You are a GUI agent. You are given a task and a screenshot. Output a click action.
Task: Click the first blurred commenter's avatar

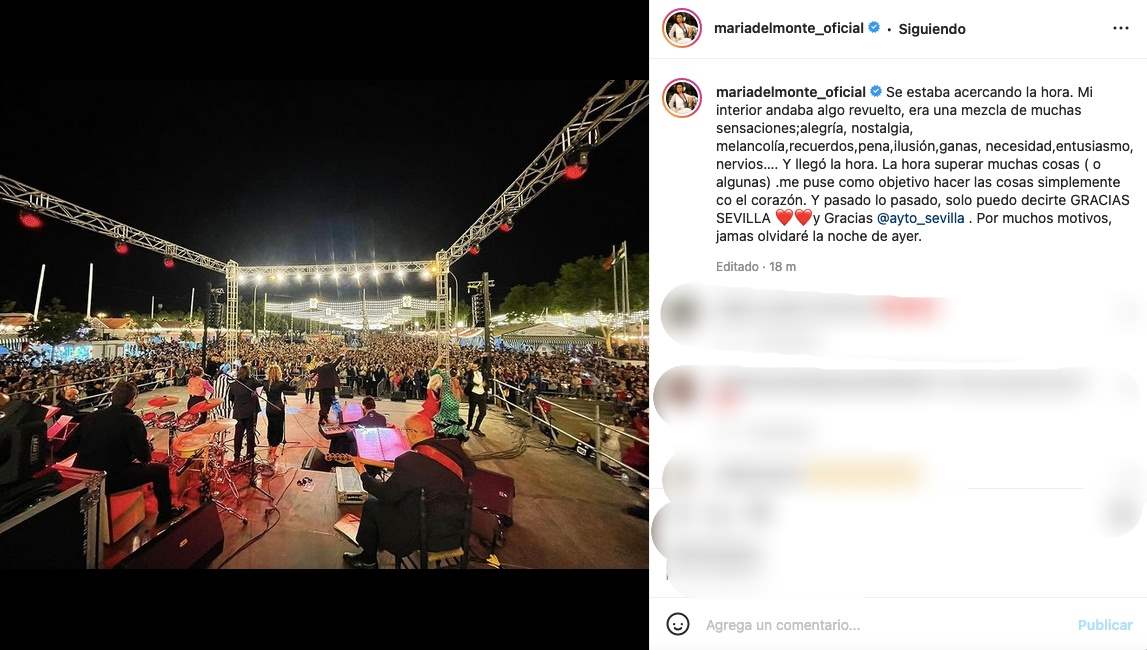(x=683, y=311)
